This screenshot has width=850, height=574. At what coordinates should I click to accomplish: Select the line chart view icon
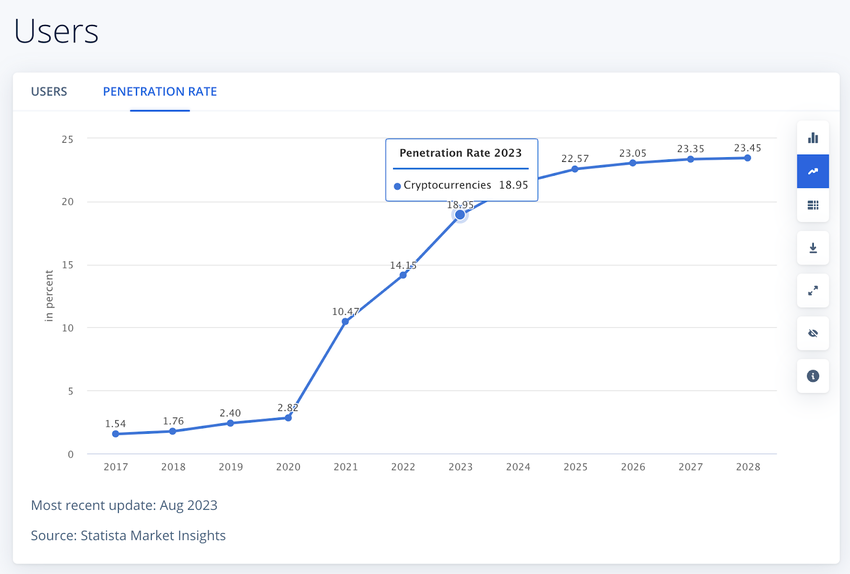[x=812, y=172]
